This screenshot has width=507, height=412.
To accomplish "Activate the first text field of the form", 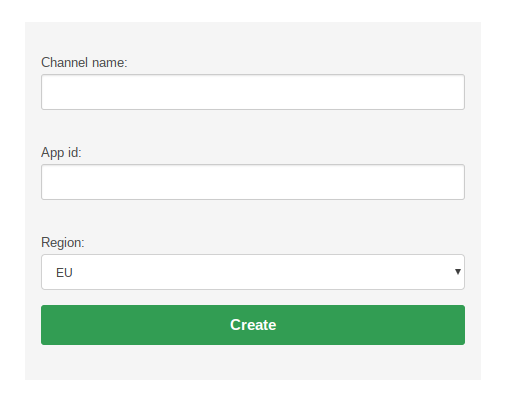I will (253, 92).
